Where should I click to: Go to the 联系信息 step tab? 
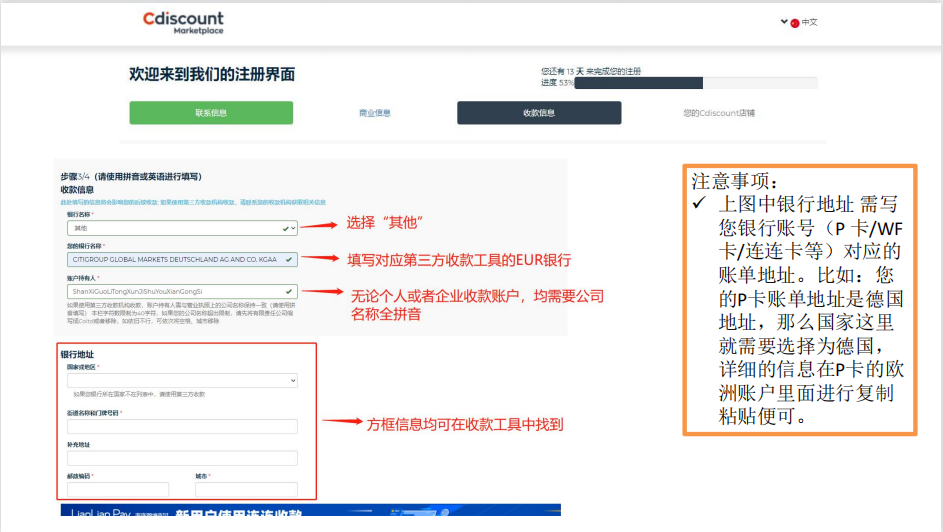pos(211,113)
